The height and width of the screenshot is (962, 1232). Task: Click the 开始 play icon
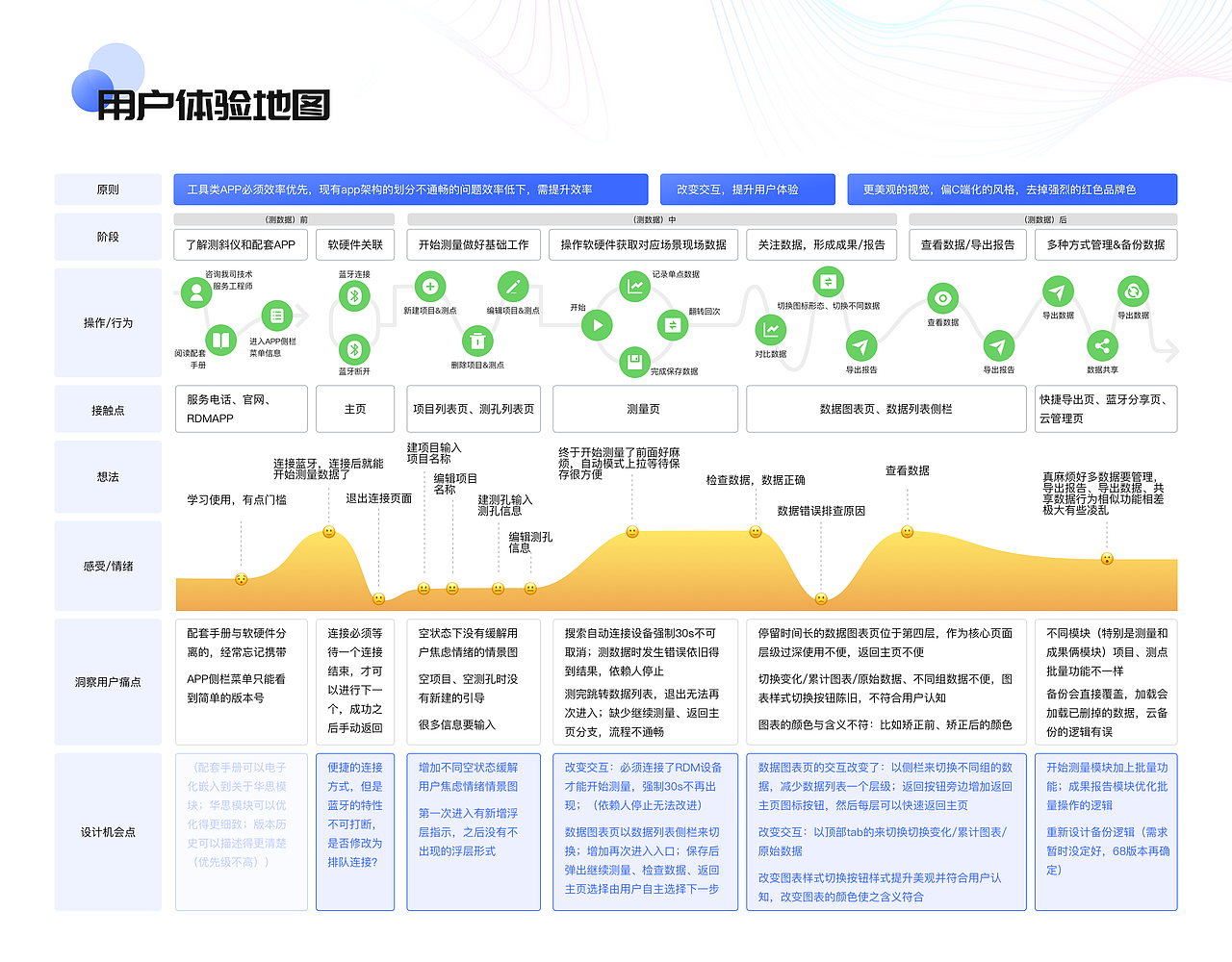(597, 325)
